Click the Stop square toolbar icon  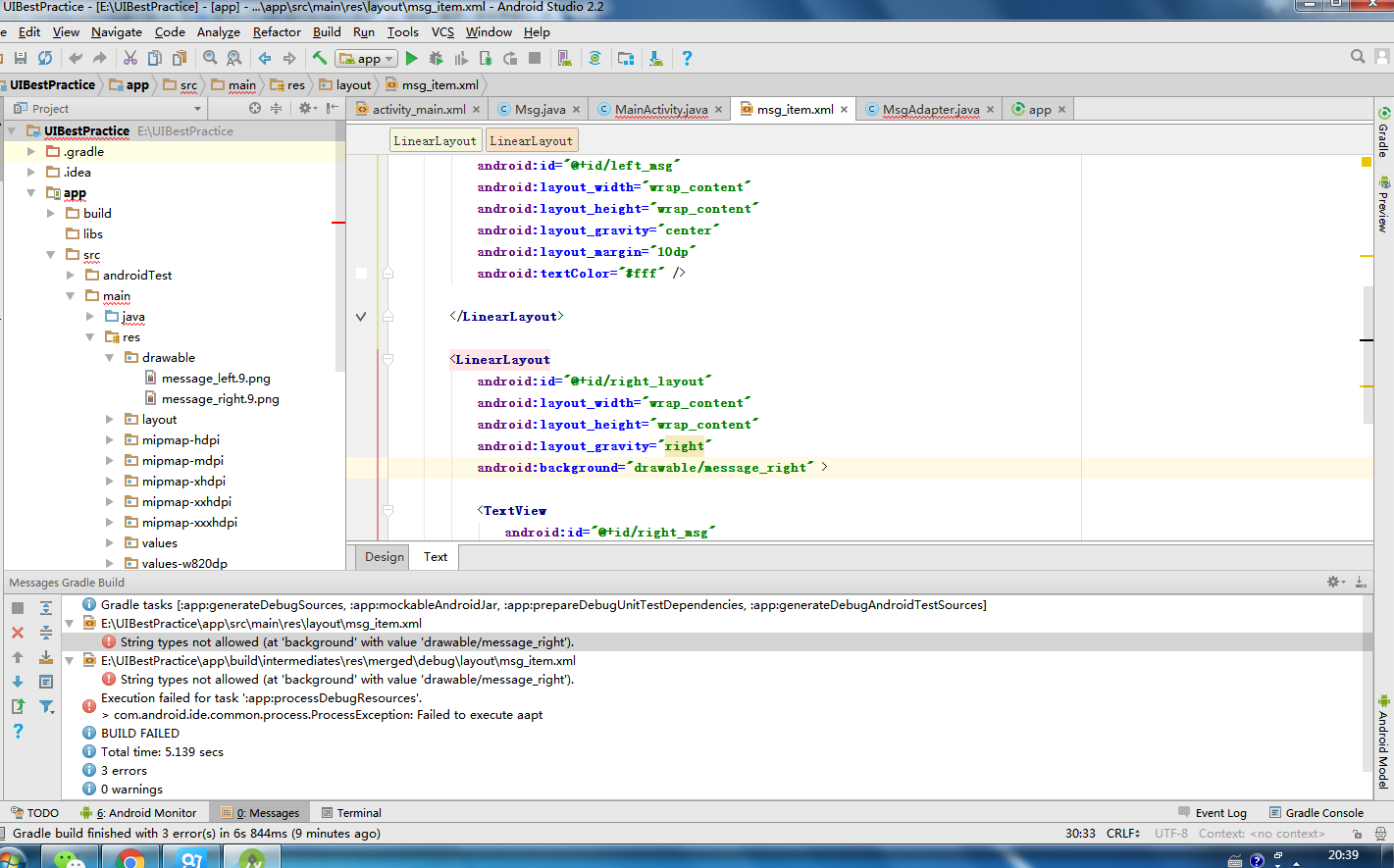[x=535, y=58]
